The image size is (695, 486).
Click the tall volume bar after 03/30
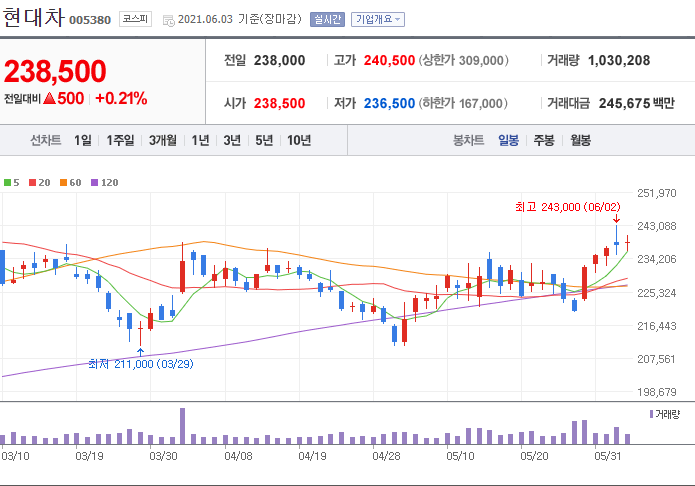182,426
